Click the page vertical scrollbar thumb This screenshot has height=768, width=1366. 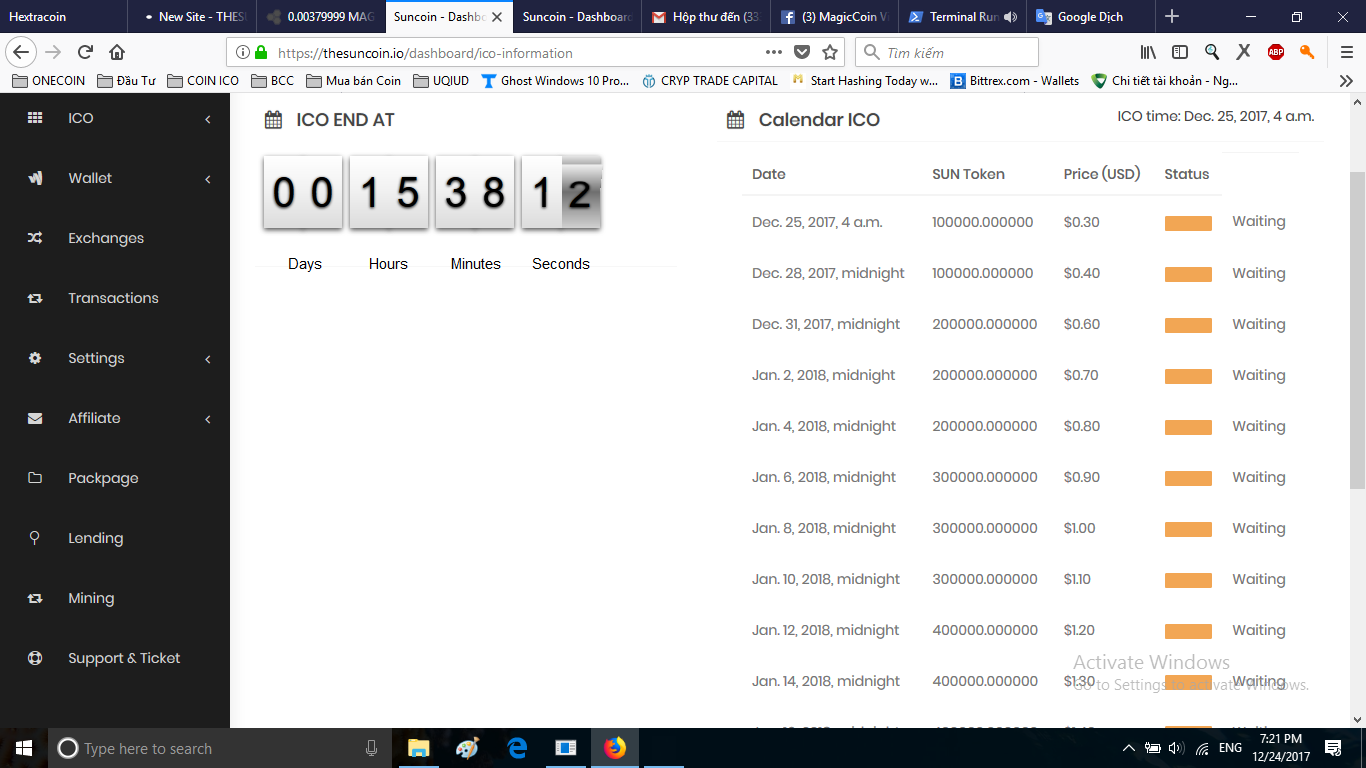click(1357, 329)
